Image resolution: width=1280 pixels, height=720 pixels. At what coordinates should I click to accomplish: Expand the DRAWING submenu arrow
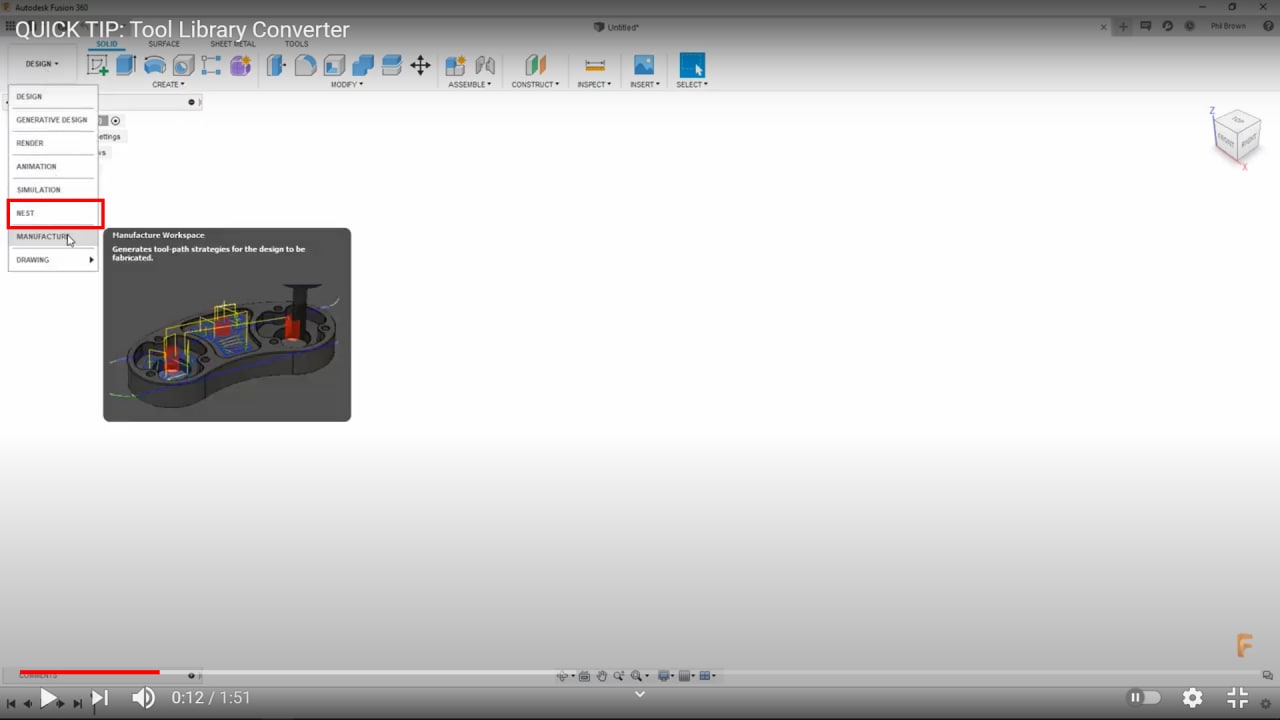(x=91, y=260)
